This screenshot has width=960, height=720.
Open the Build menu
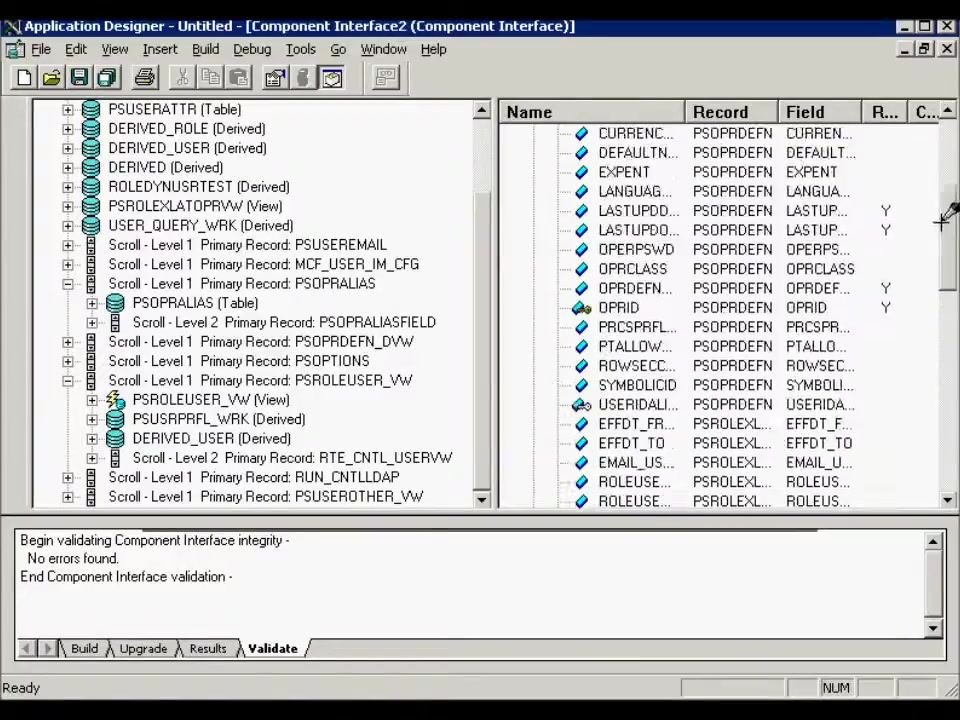pos(205,50)
